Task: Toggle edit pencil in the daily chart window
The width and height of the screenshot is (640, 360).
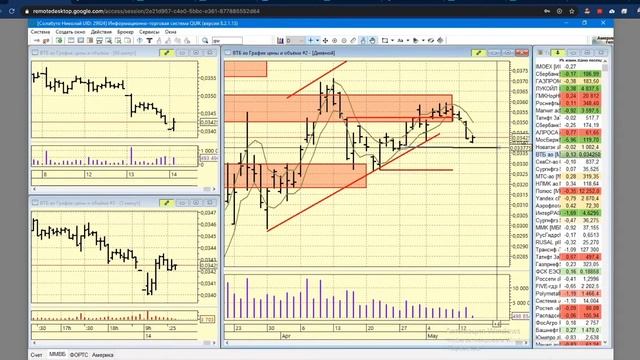Action: [x=478, y=53]
